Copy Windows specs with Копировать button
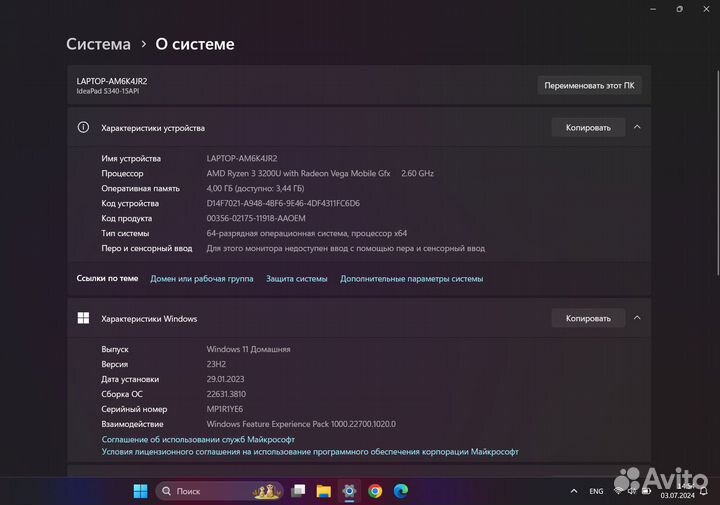 (588, 318)
